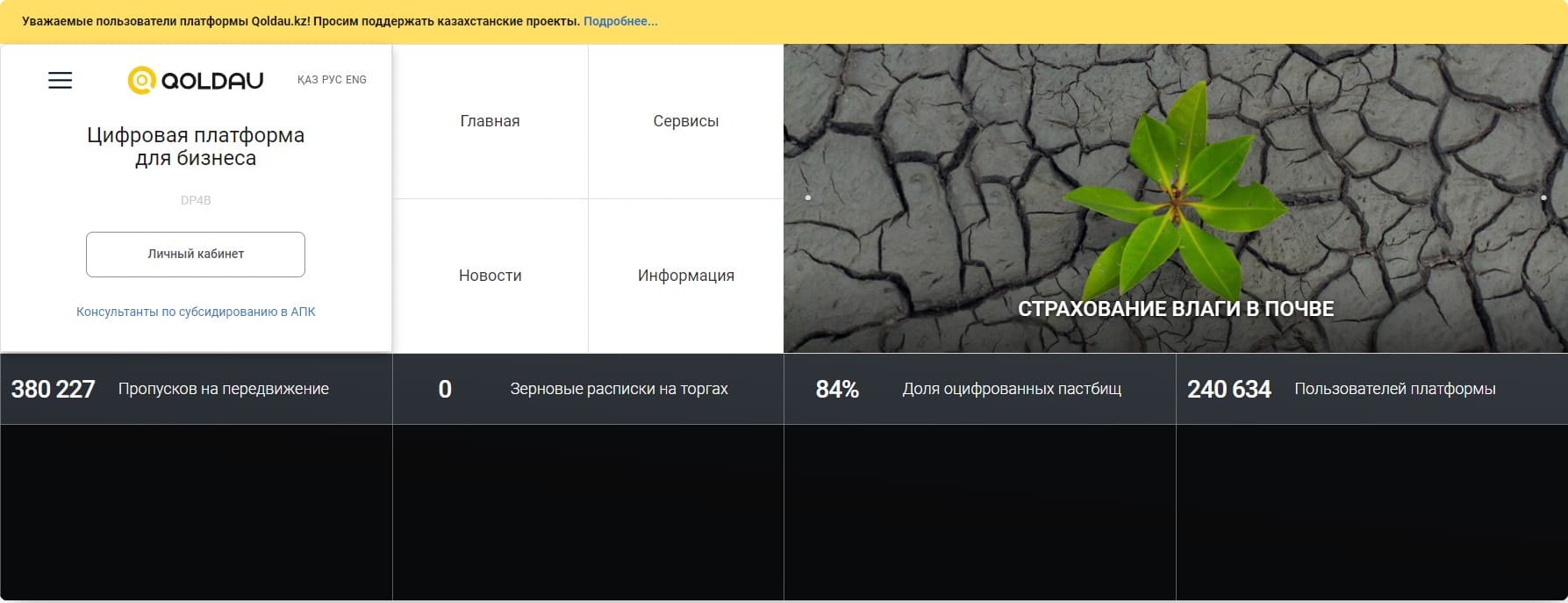Image resolution: width=1568 pixels, height=603 pixels.
Task: Advance banner using right carousel dot
Action: pyautogui.click(x=1543, y=197)
